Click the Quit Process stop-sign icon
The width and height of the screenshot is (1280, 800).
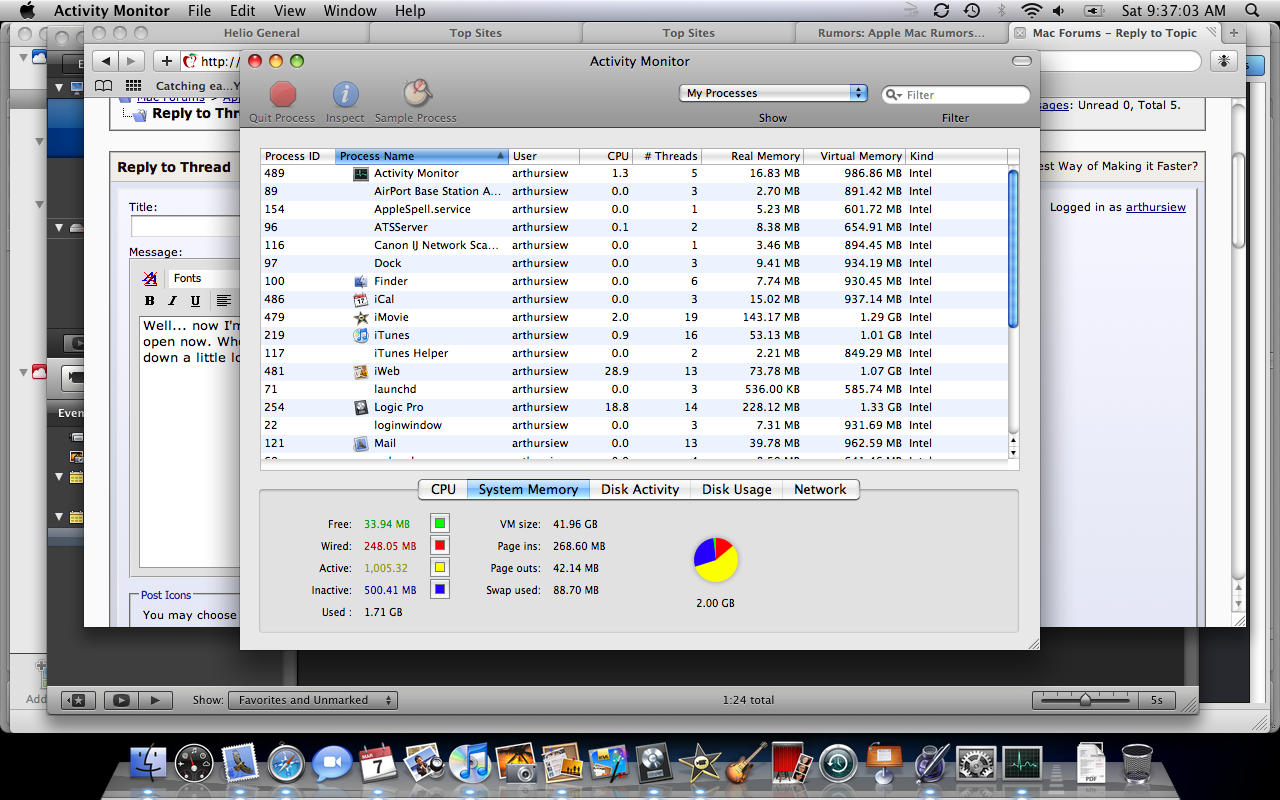coord(284,94)
